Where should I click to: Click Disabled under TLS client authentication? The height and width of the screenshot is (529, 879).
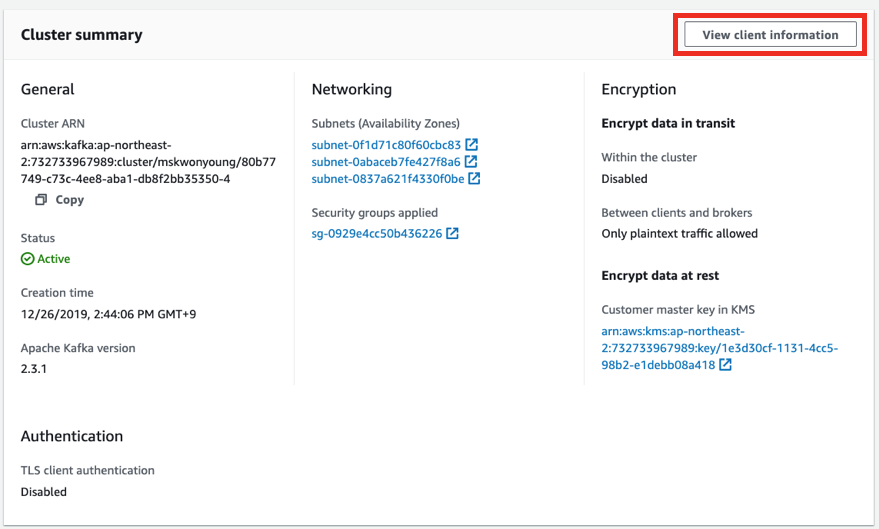(x=44, y=491)
